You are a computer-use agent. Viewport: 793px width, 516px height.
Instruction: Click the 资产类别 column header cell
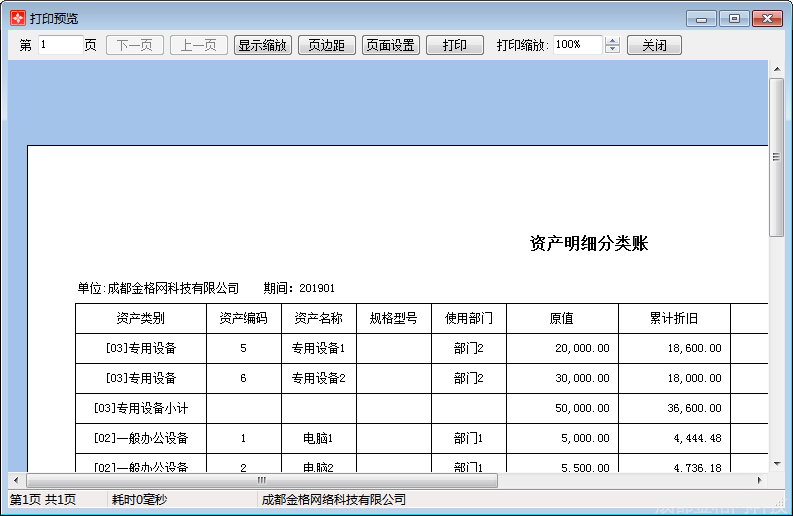(141, 319)
